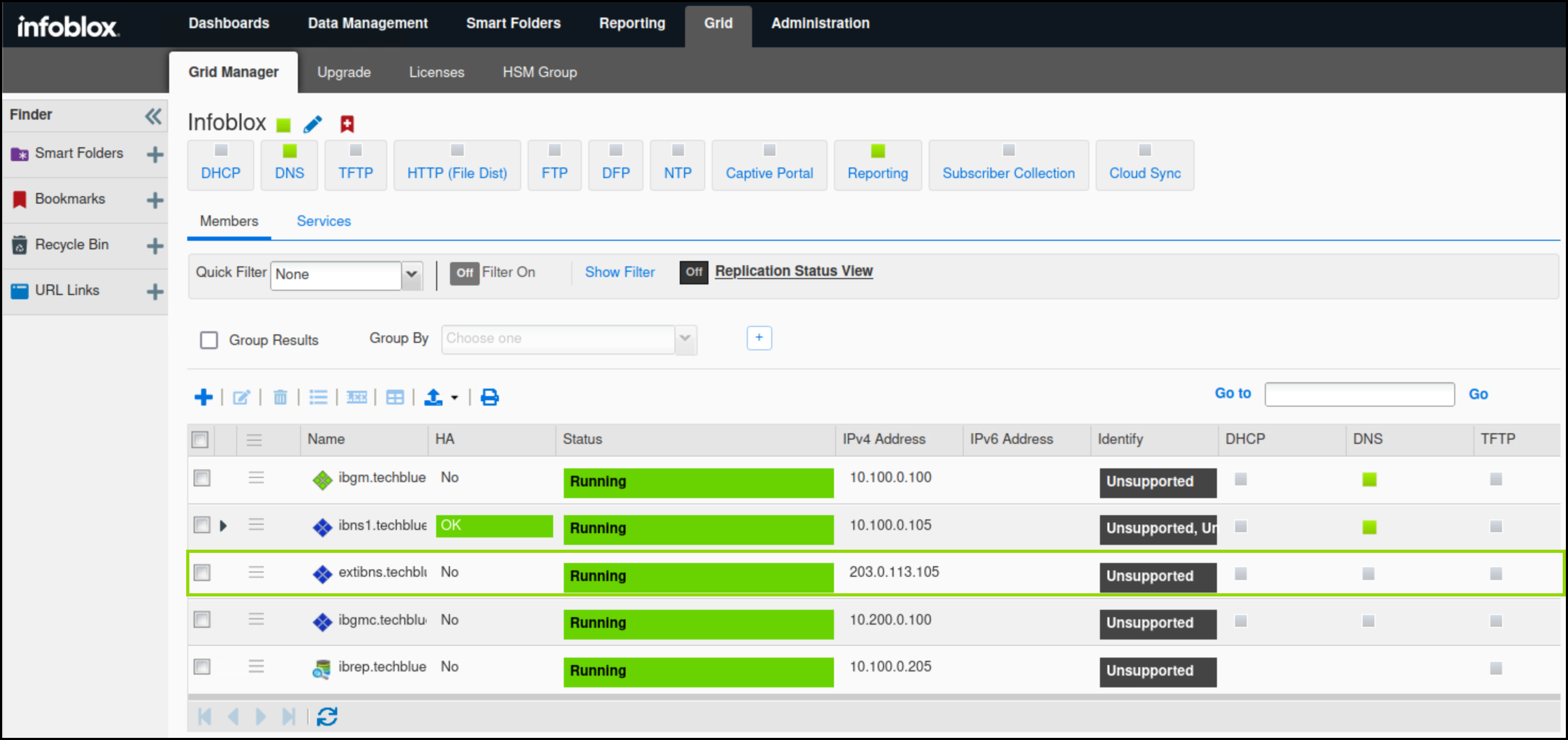This screenshot has height=740, width=1568.
Task: Toggle the Filter On switch
Action: pyautogui.click(x=464, y=273)
